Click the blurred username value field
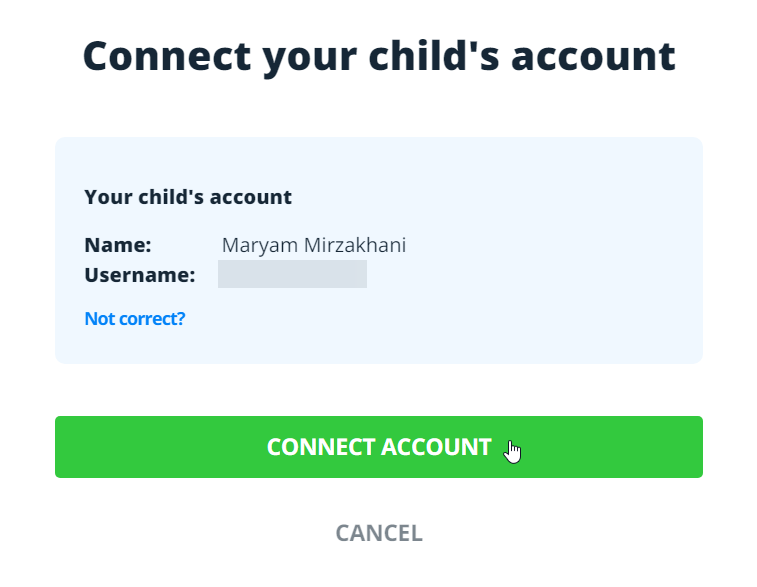Viewport: 757px width, 587px height. point(292,275)
